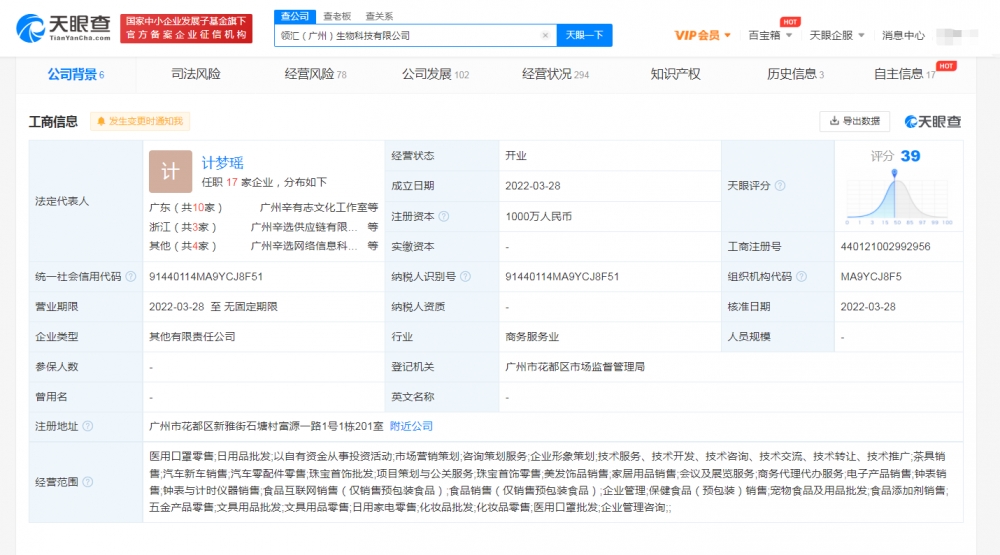Screen dimensions: 1000x555
Task: Open help icon next to 注册地址
Action: point(88,426)
